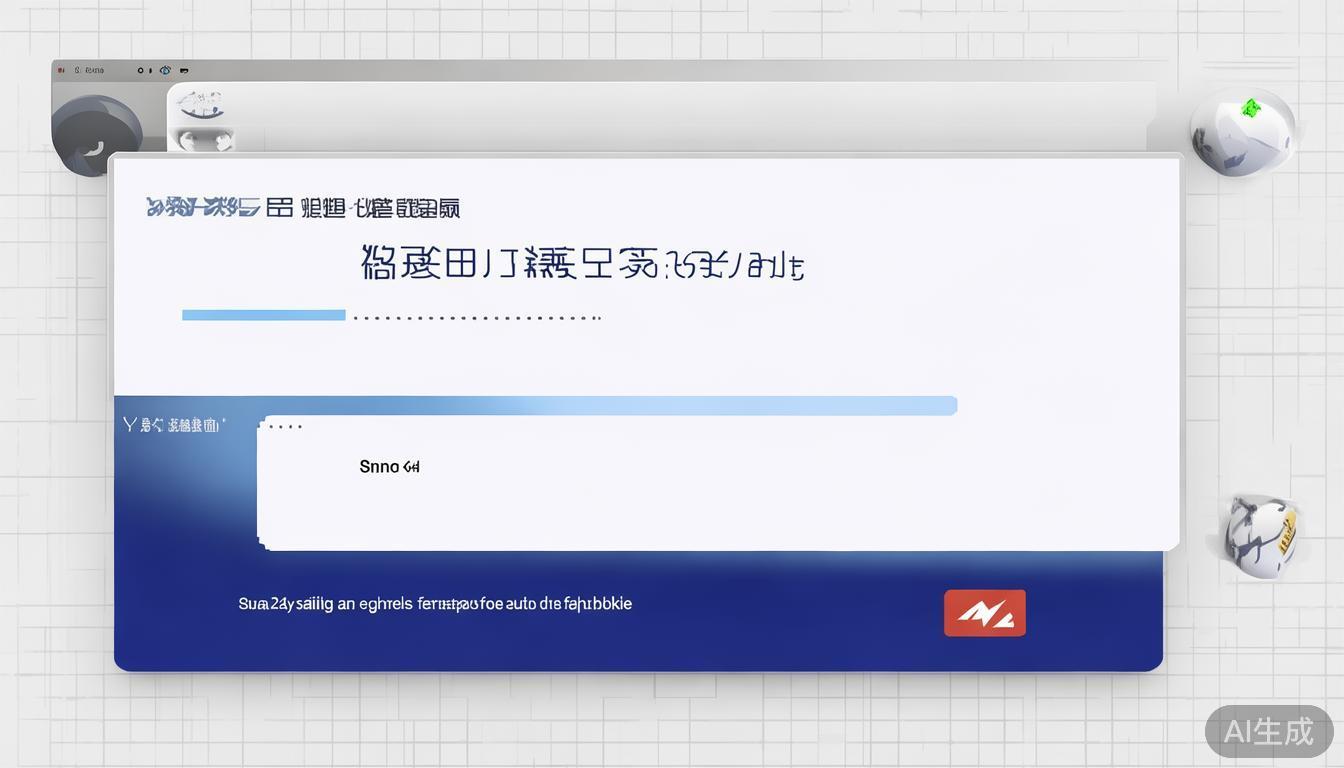Click the short light-blue progress bar
This screenshot has width=1344, height=768.
pyautogui.click(x=263, y=315)
